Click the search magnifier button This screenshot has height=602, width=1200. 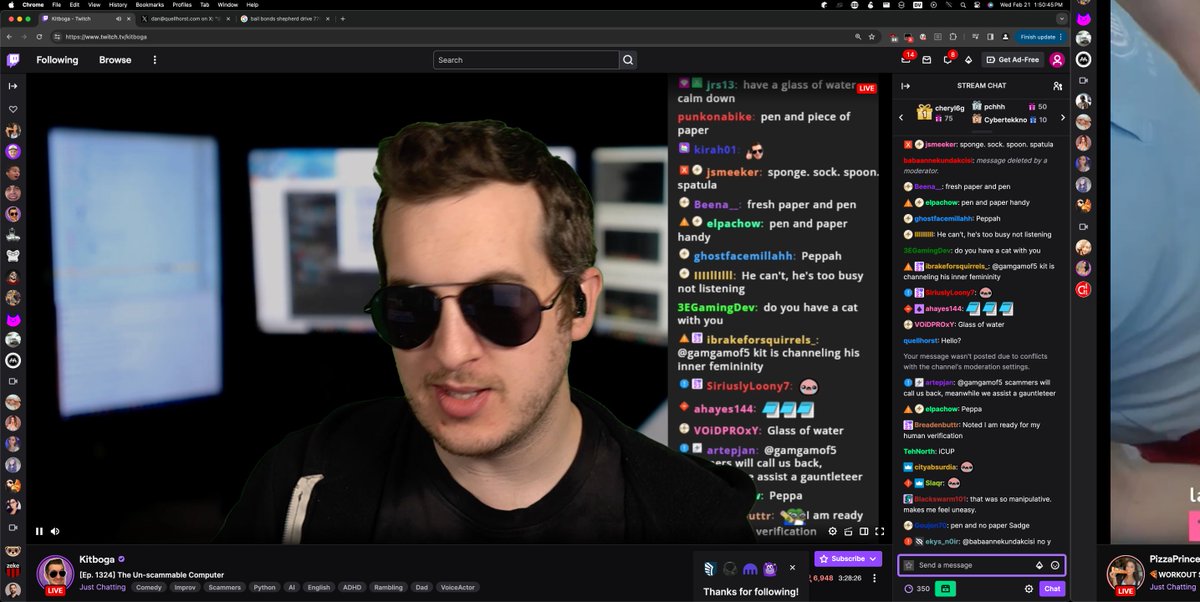pyautogui.click(x=628, y=60)
